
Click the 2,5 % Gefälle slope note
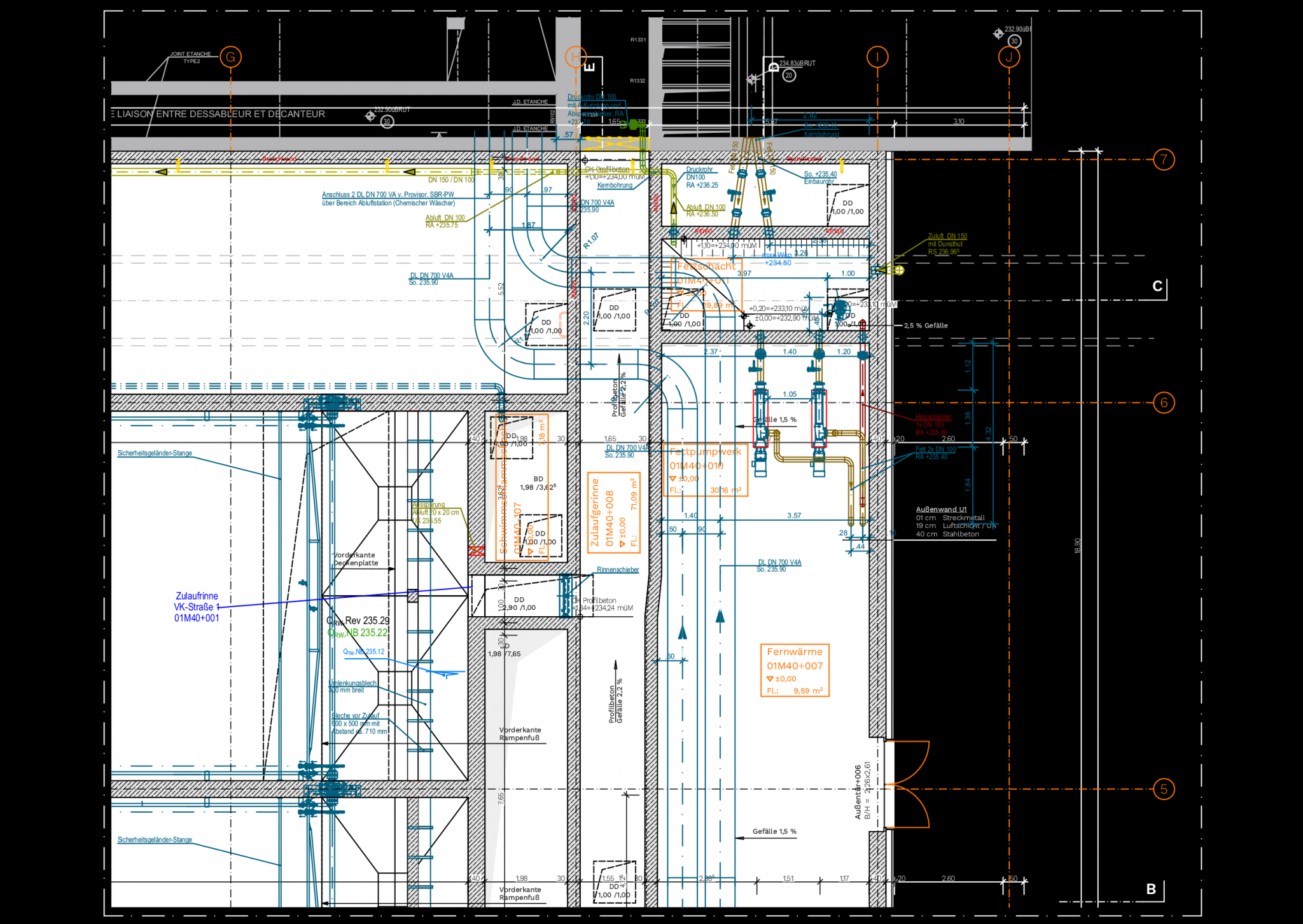pyautogui.click(x=926, y=326)
